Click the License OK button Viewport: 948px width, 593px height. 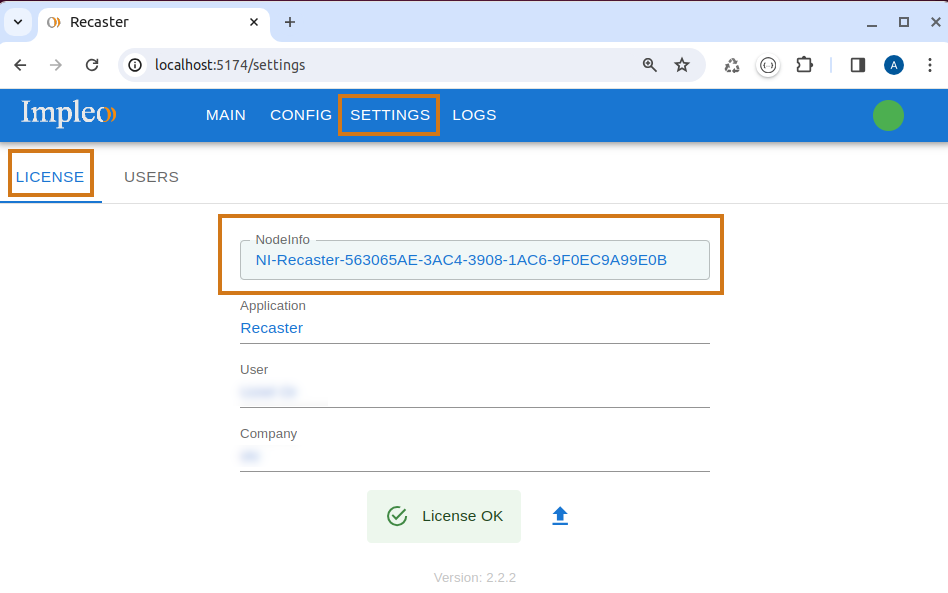[444, 516]
